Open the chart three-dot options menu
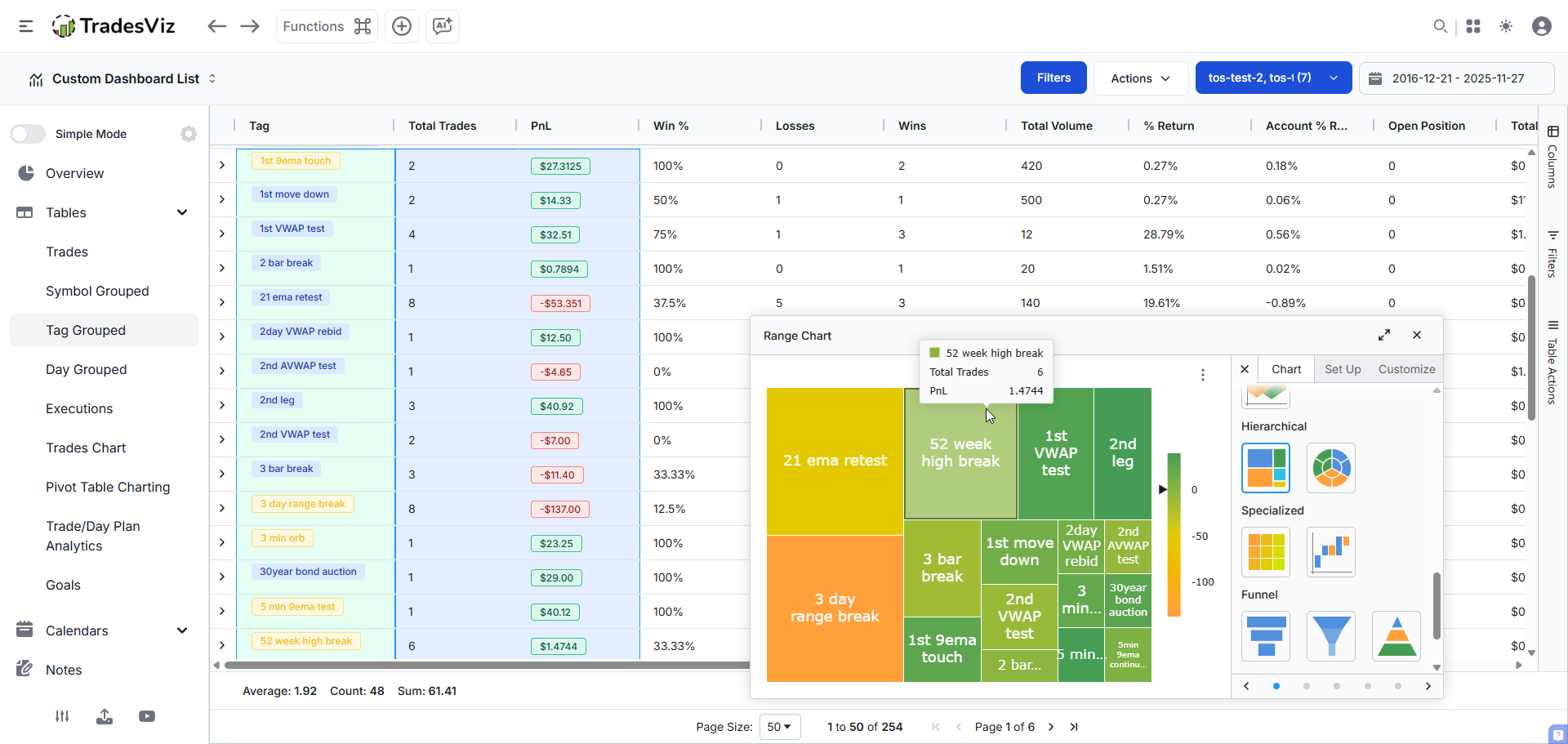 (x=1202, y=375)
